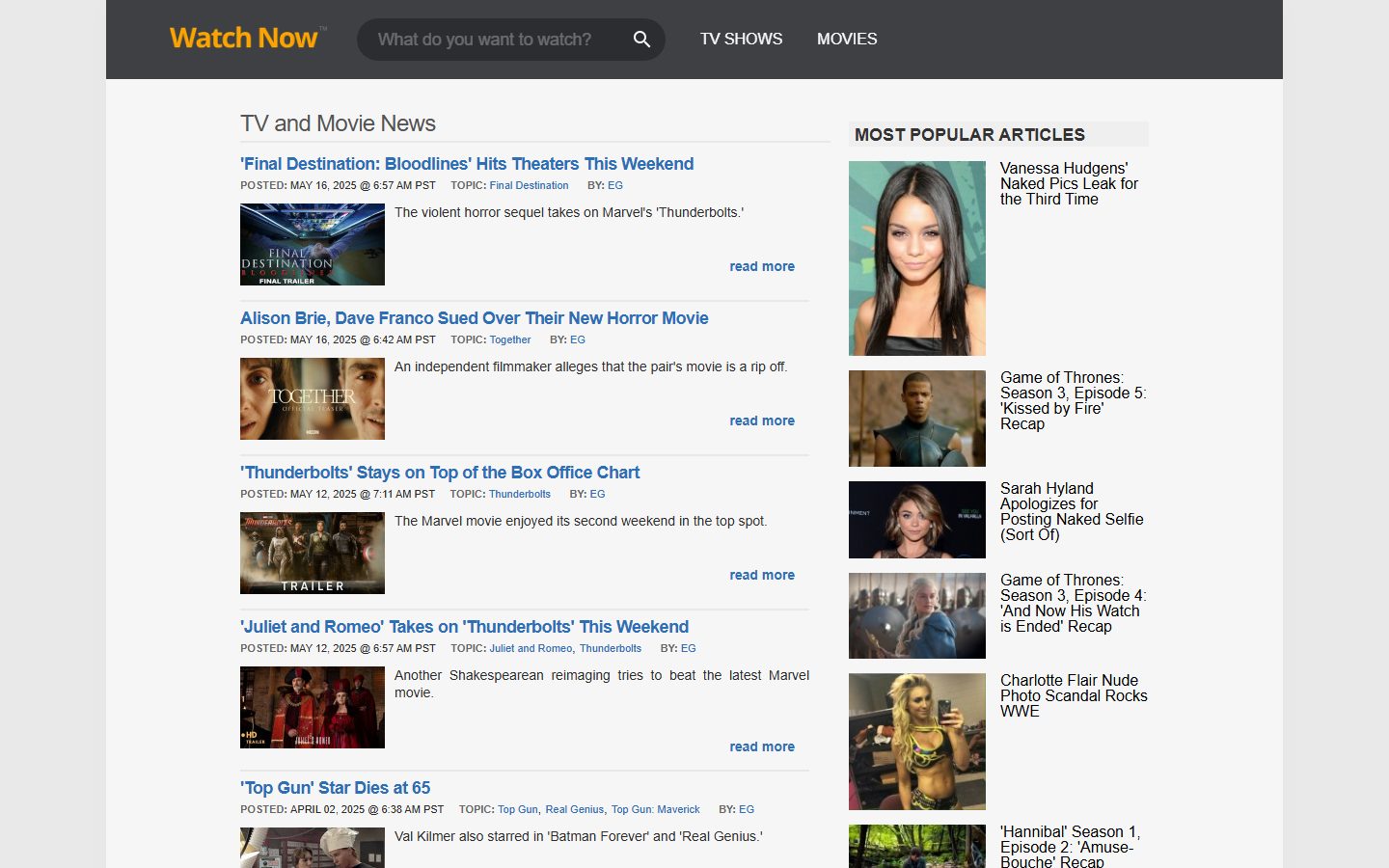The image size is (1389, 868).
Task: Click posted date 'MAY 12, 2025 @ 6:57 AM PST'
Action: (363, 648)
